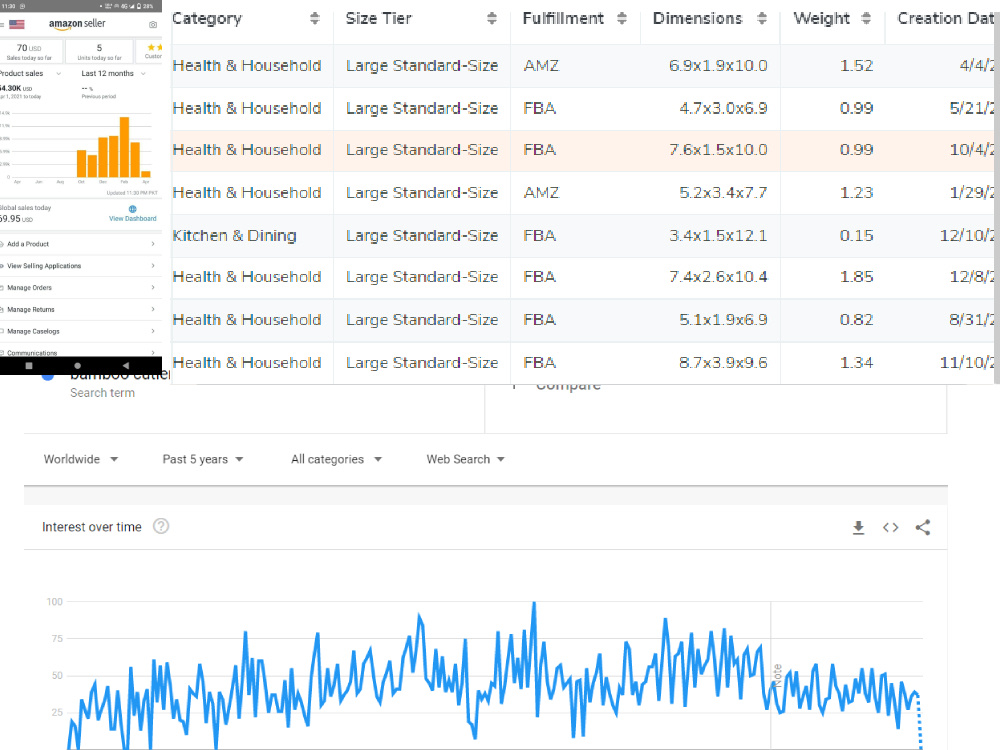Tap the globe icon above View Dashboard
The width and height of the screenshot is (1000, 750).
133,209
